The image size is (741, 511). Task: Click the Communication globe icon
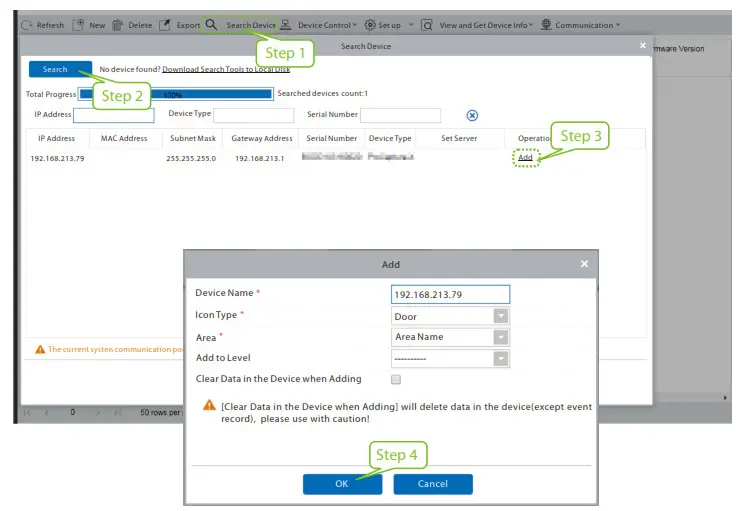point(546,24)
